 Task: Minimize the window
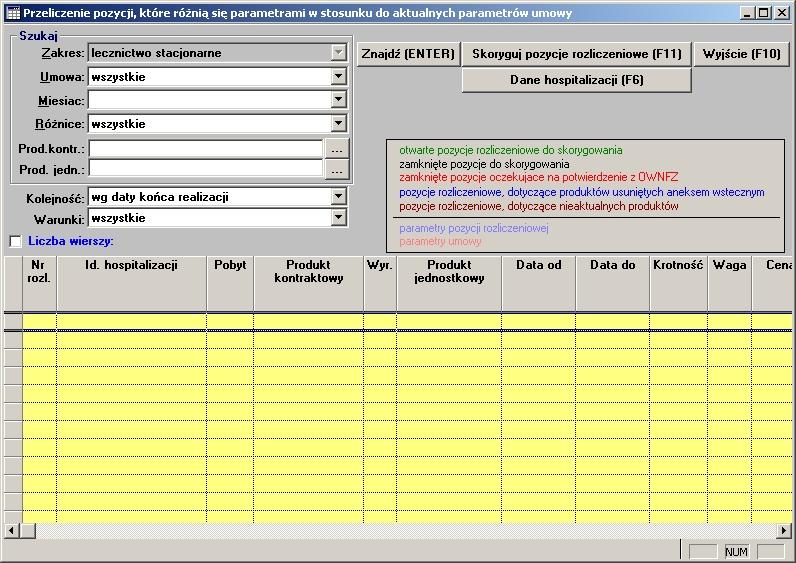click(746, 13)
